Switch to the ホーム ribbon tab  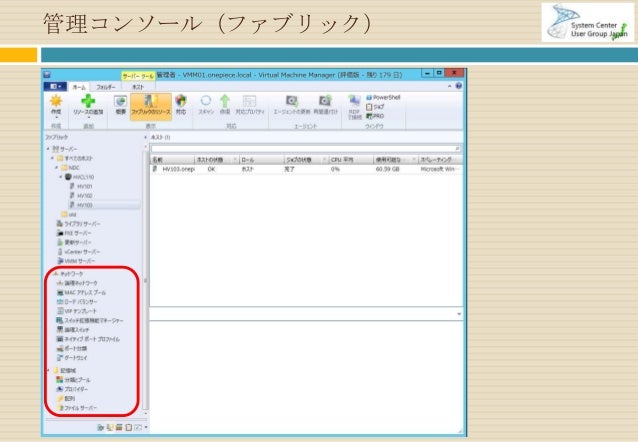pos(79,87)
